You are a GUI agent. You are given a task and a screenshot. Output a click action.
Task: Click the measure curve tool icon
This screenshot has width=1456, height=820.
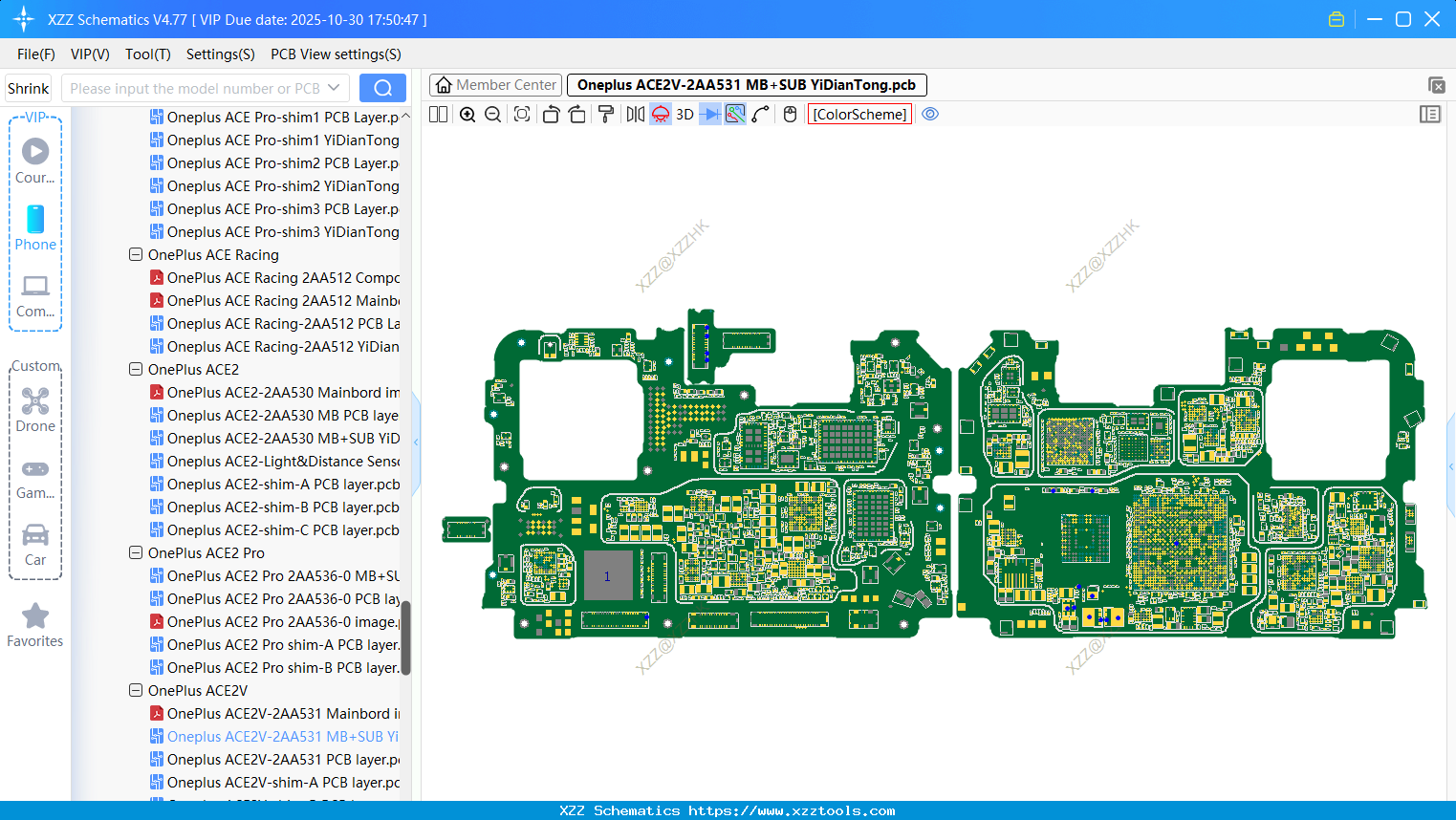pos(760,114)
